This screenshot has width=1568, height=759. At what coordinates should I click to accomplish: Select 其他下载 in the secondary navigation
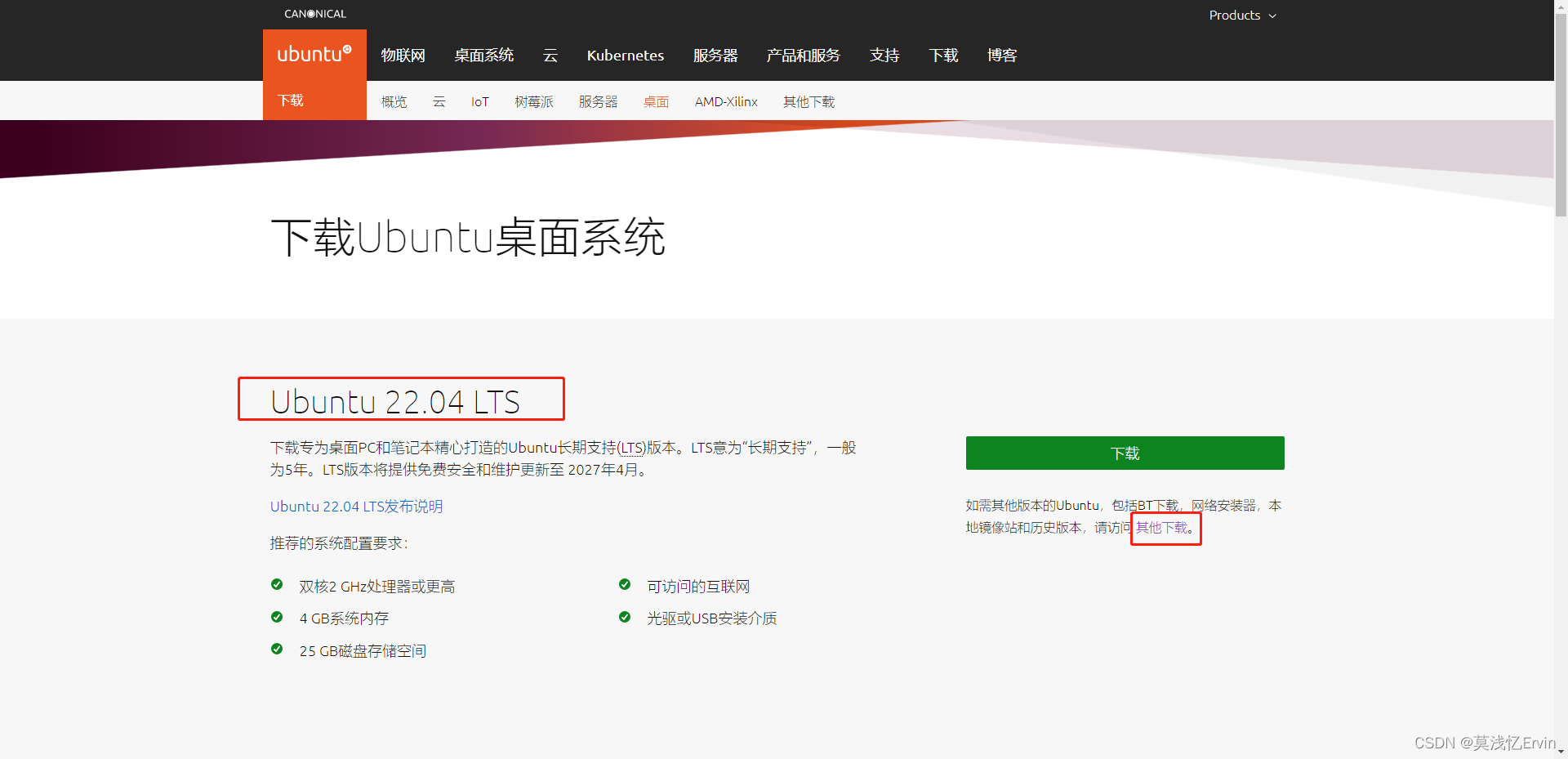tap(808, 101)
